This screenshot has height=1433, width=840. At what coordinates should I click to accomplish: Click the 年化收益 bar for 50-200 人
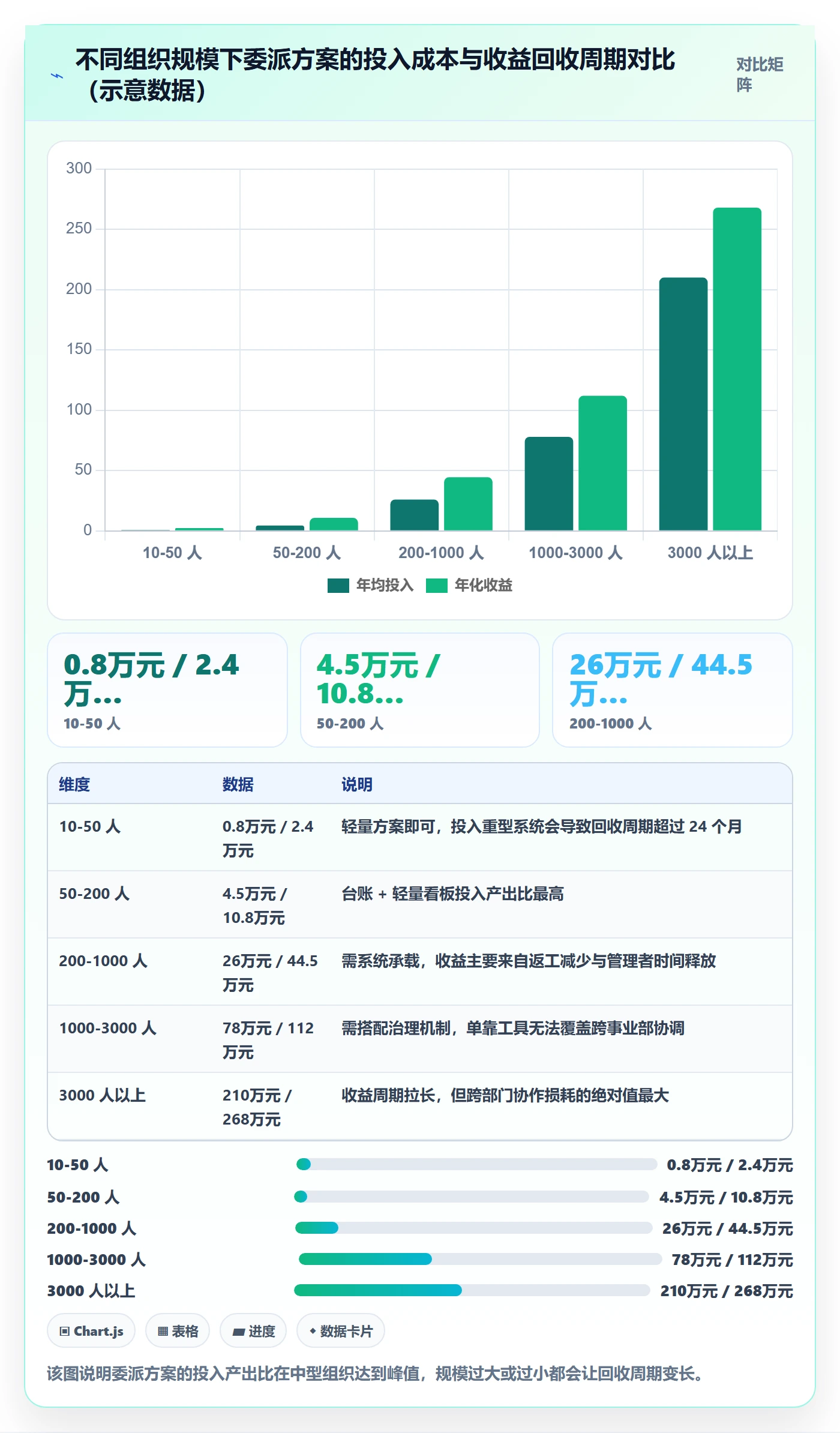click(334, 524)
